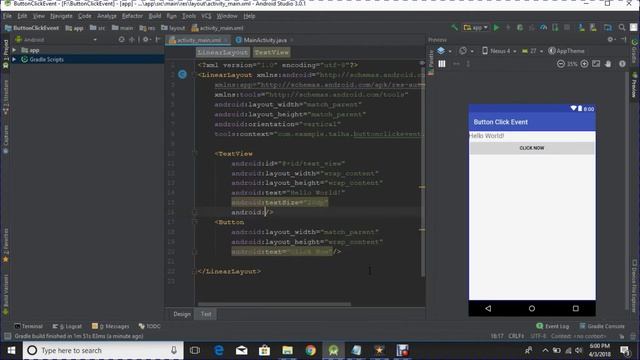
Task: Click the Scroll from Source target icon
Action: coord(121,40)
